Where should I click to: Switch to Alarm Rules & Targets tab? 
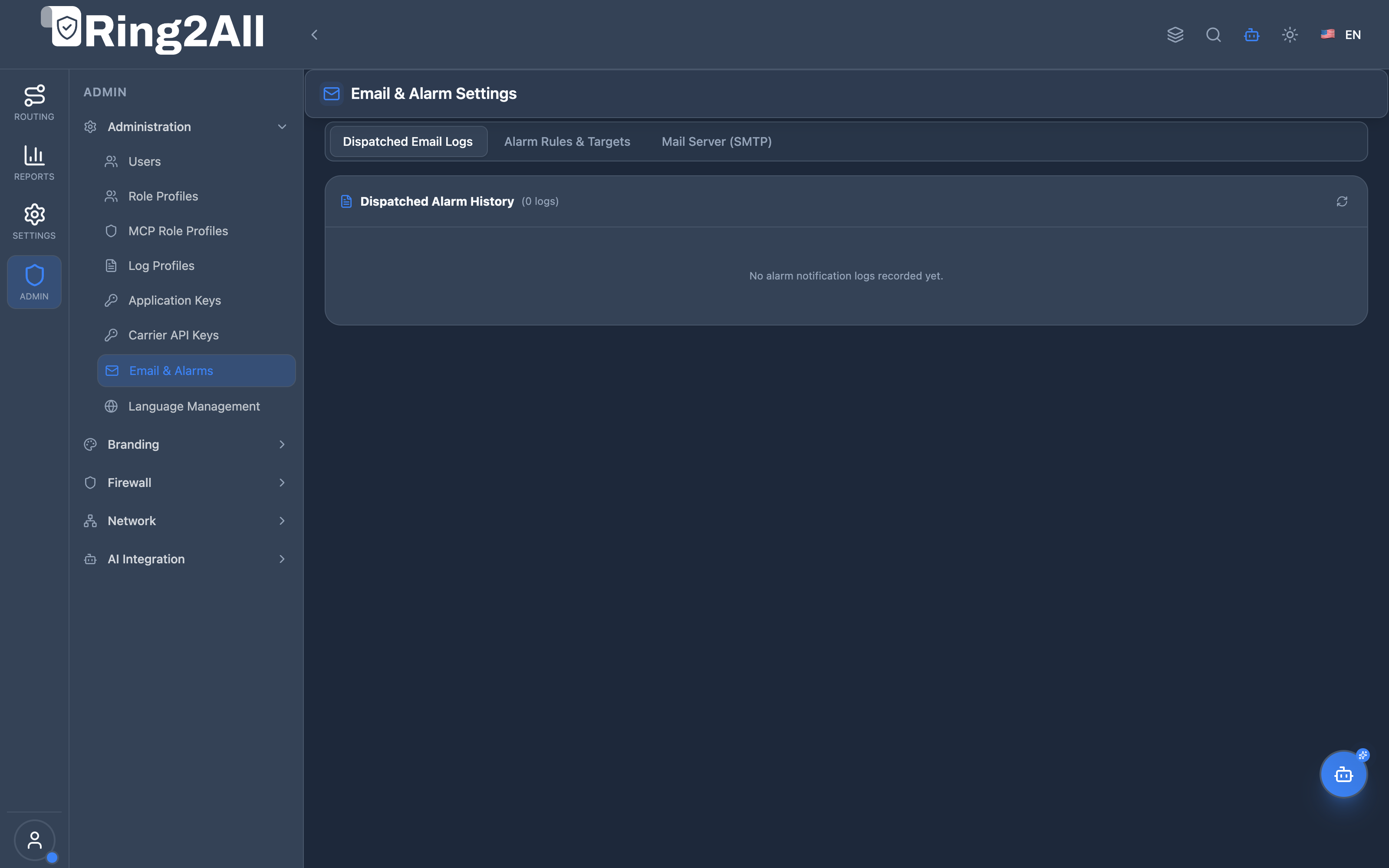tap(567, 141)
